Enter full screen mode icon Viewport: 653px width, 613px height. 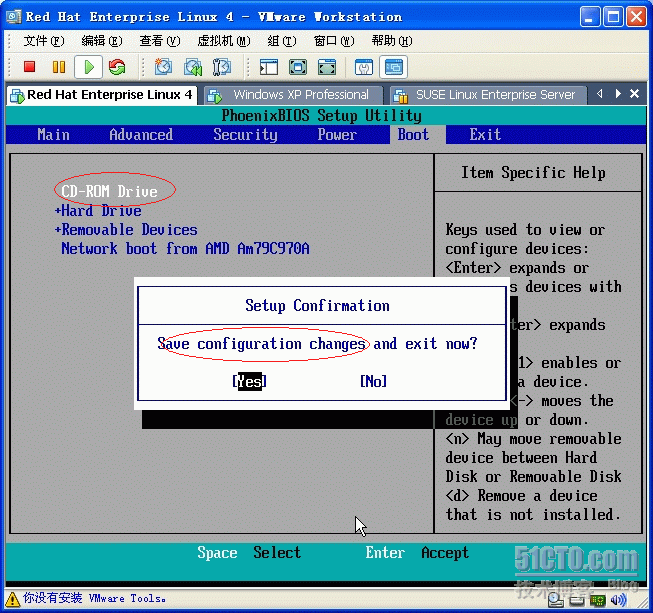(x=327, y=67)
